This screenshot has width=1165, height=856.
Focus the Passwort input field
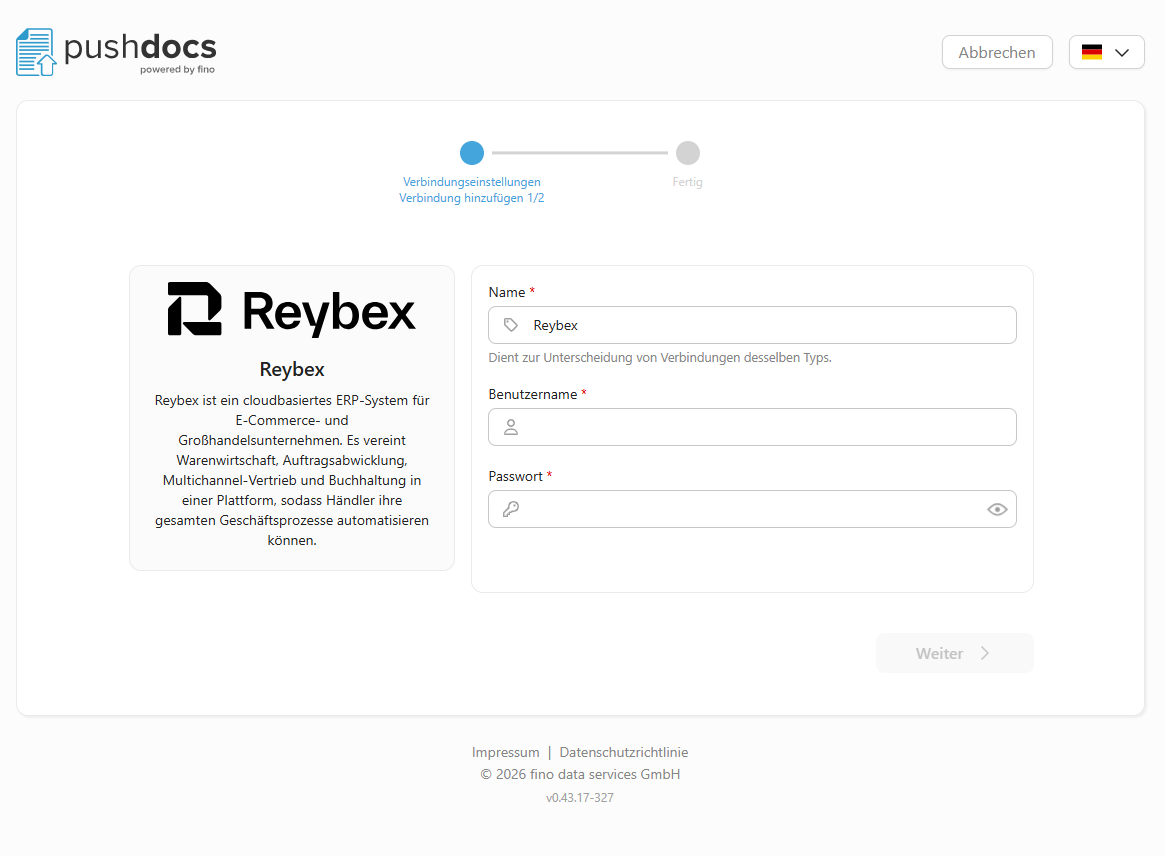pos(752,509)
